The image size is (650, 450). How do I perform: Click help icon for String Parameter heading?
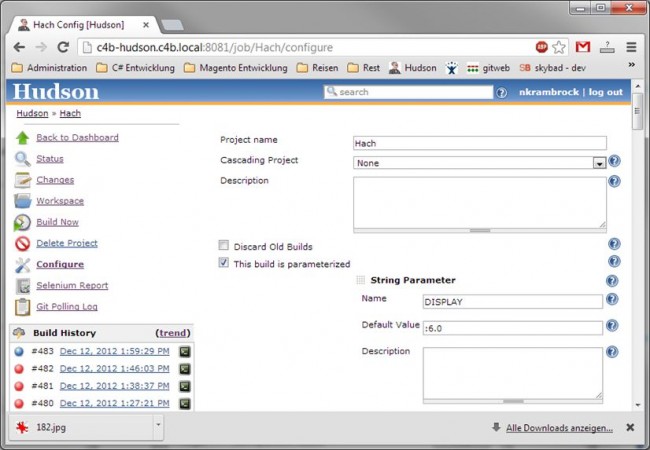pyautogui.click(x=612, y=281)
